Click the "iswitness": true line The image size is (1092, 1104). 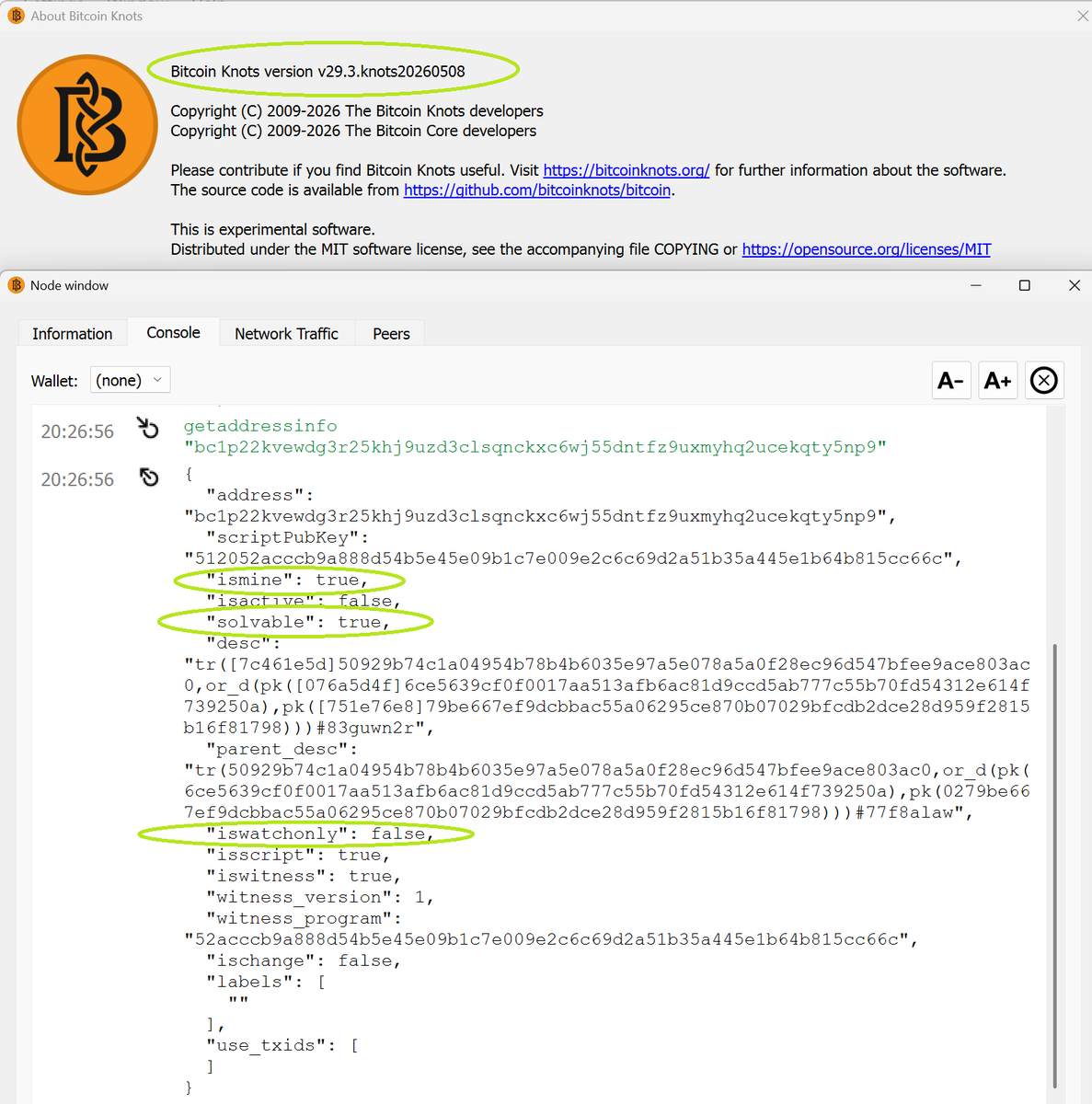coord(304,876)
